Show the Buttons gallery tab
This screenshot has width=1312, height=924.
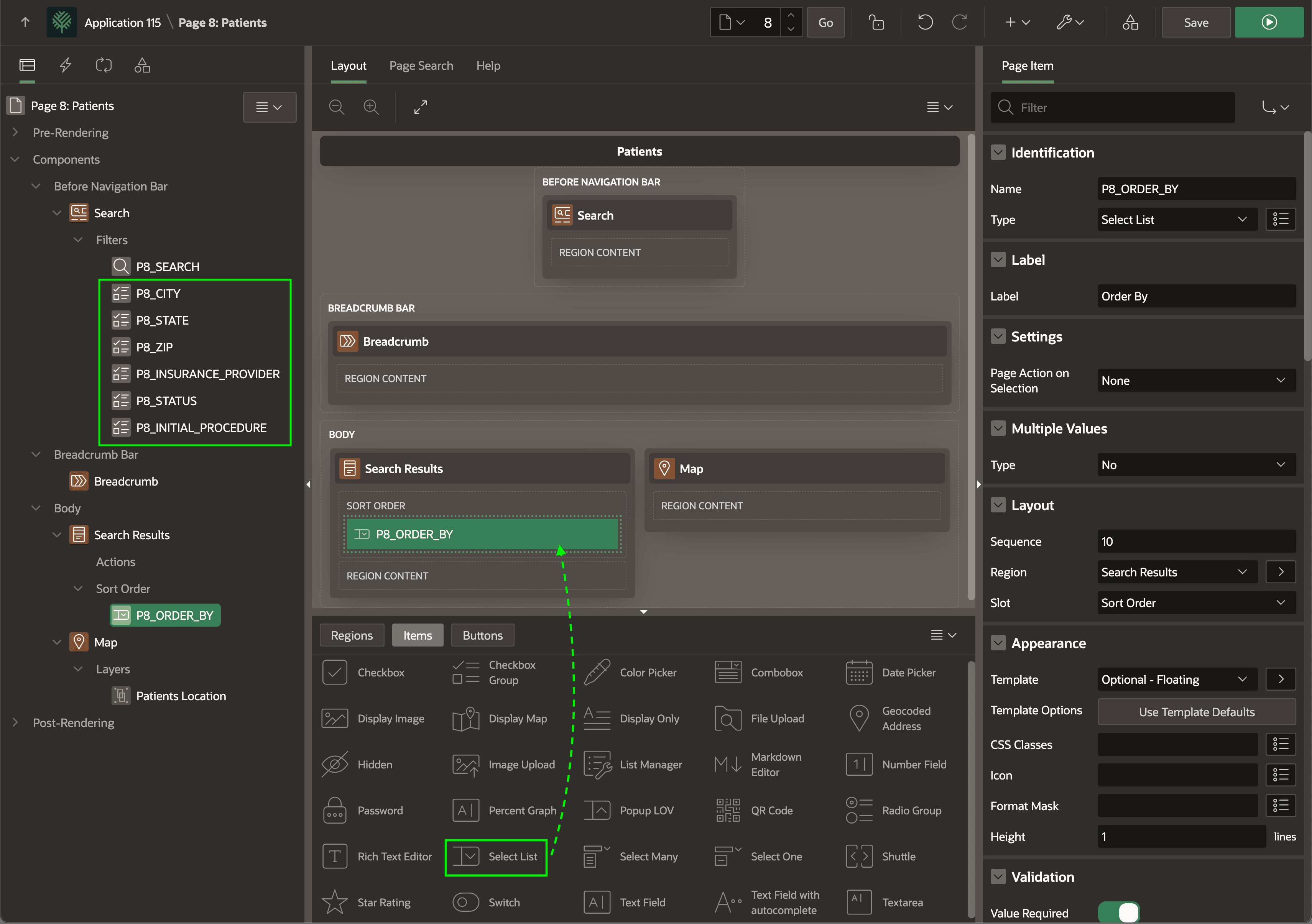coord(482,635)
